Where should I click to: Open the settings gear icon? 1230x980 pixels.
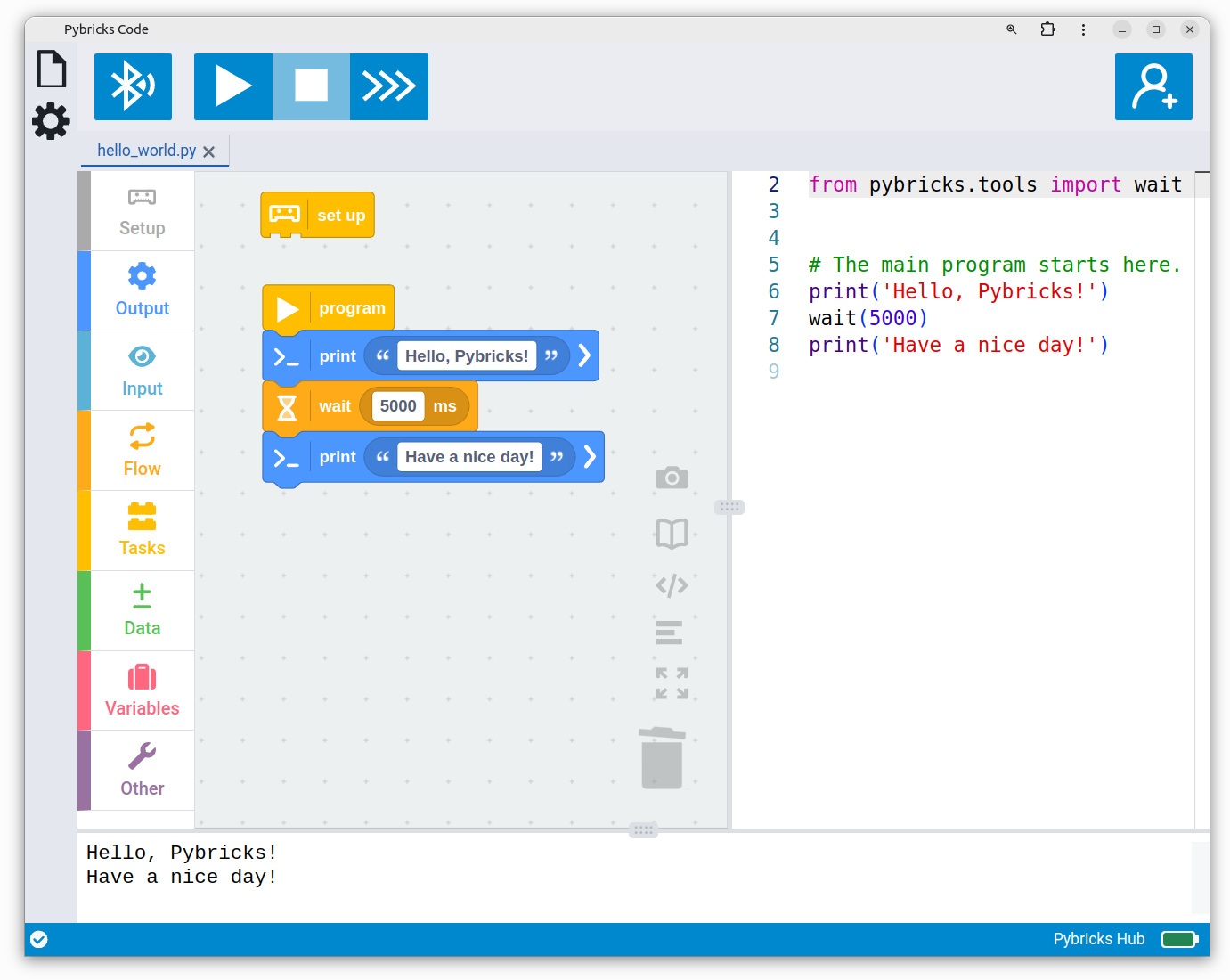click(x=51, y=120)
